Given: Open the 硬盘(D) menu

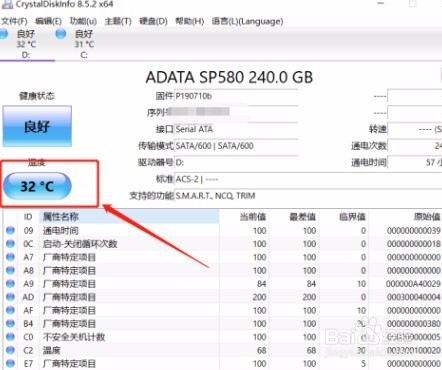Looking at the screenshot, I should coord(153,21).
